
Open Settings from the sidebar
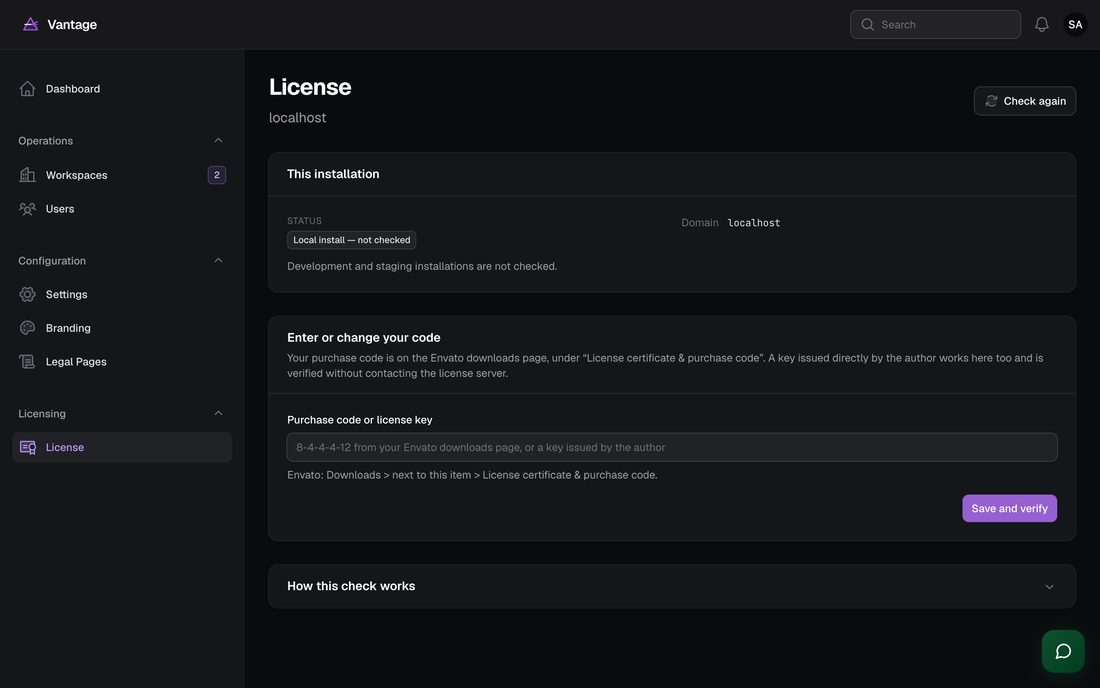[122, 294]
